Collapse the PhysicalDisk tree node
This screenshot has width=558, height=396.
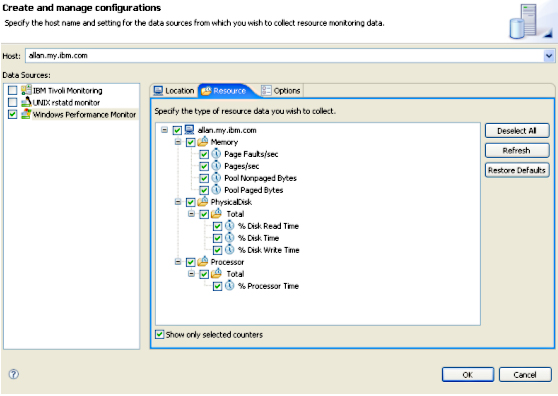[178, 202]
